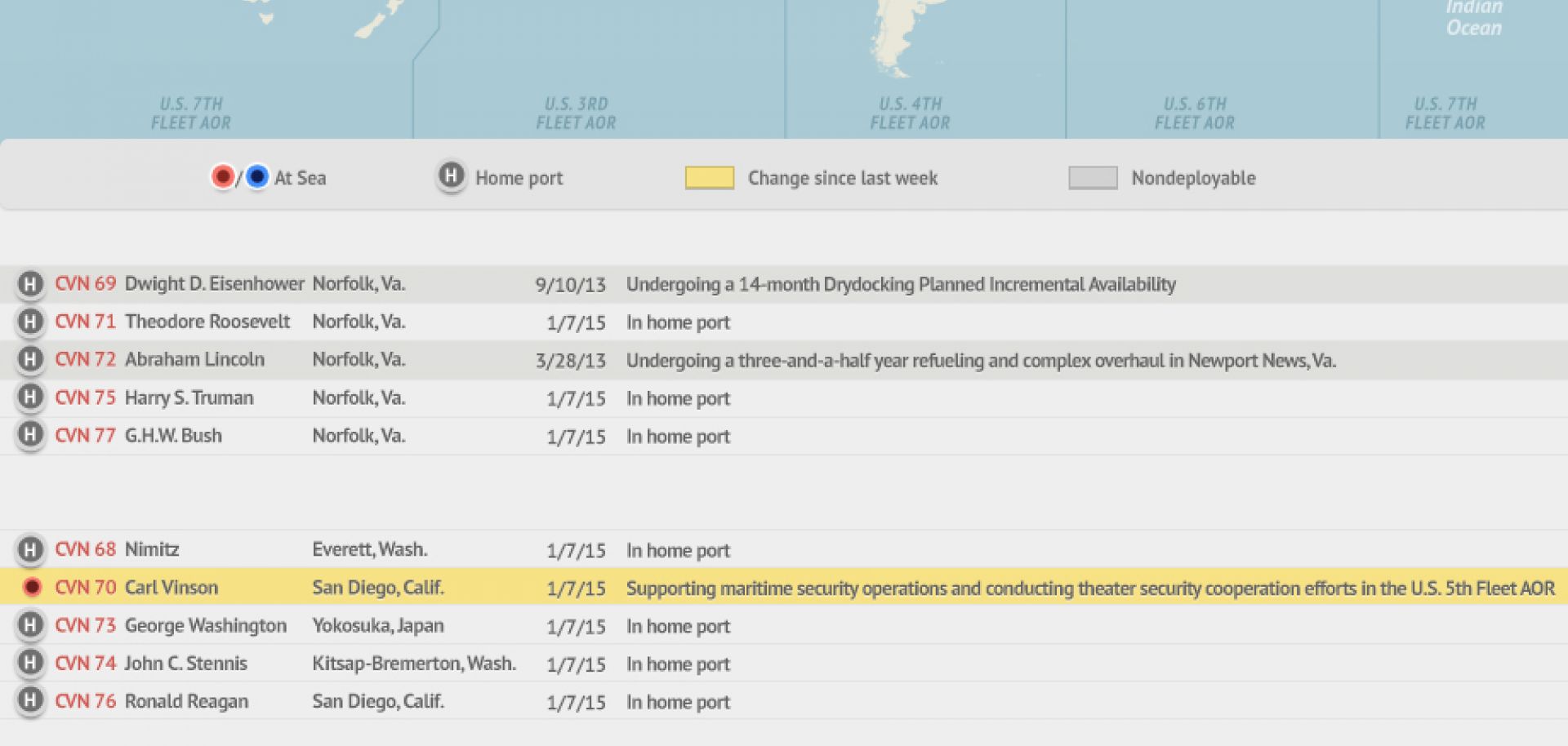Click the gray Nondeployable swatch
This screenshot has width=1568, height=746.
1093,178
